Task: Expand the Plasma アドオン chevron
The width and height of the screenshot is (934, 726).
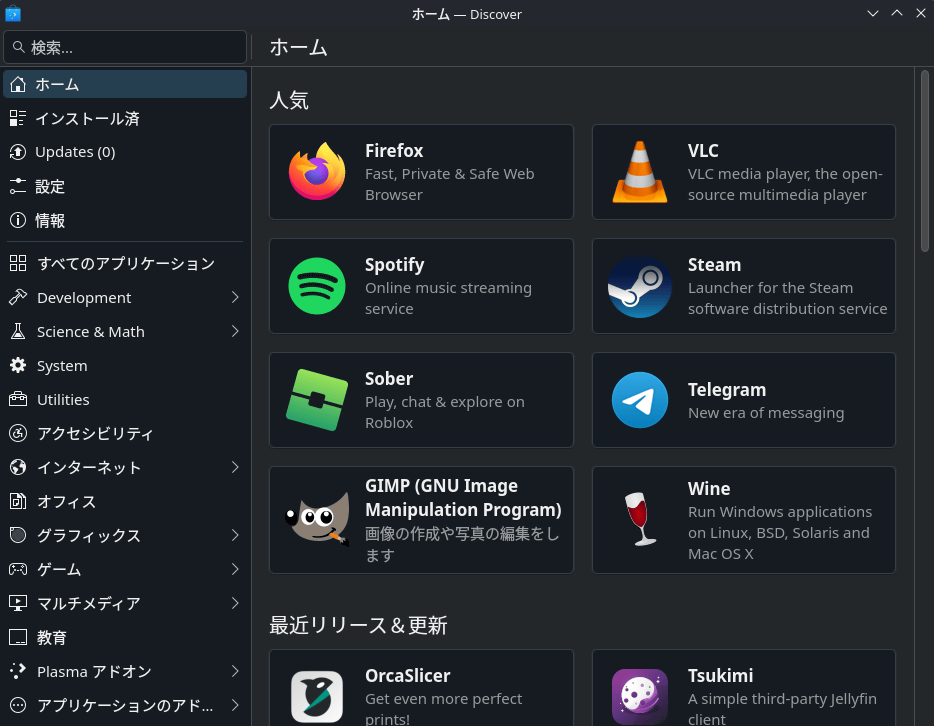Action: coord(235,671)
